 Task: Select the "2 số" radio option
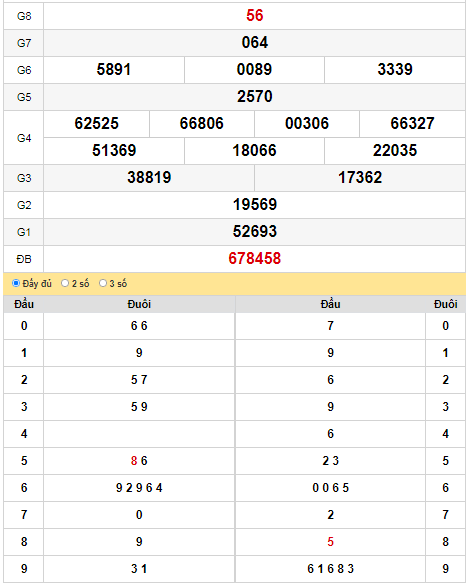click(x=65, y=283)
